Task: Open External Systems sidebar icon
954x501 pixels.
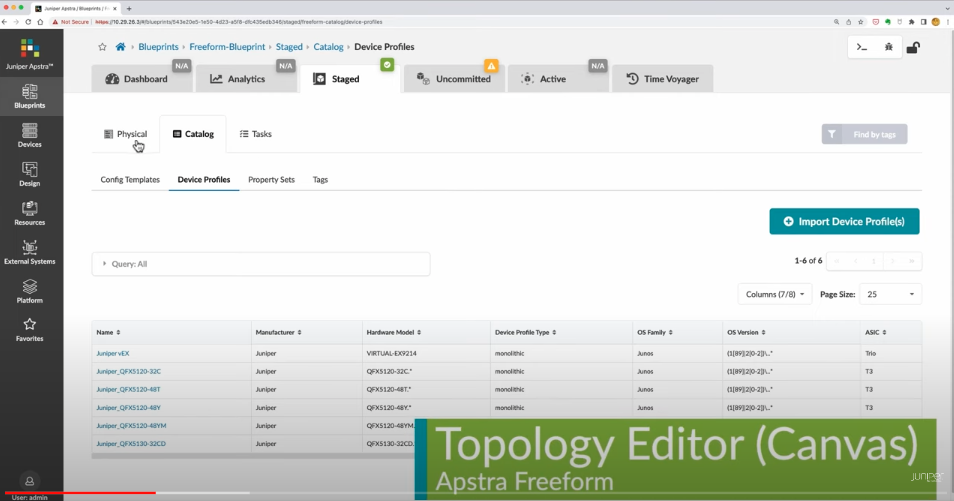Action: 30,252
